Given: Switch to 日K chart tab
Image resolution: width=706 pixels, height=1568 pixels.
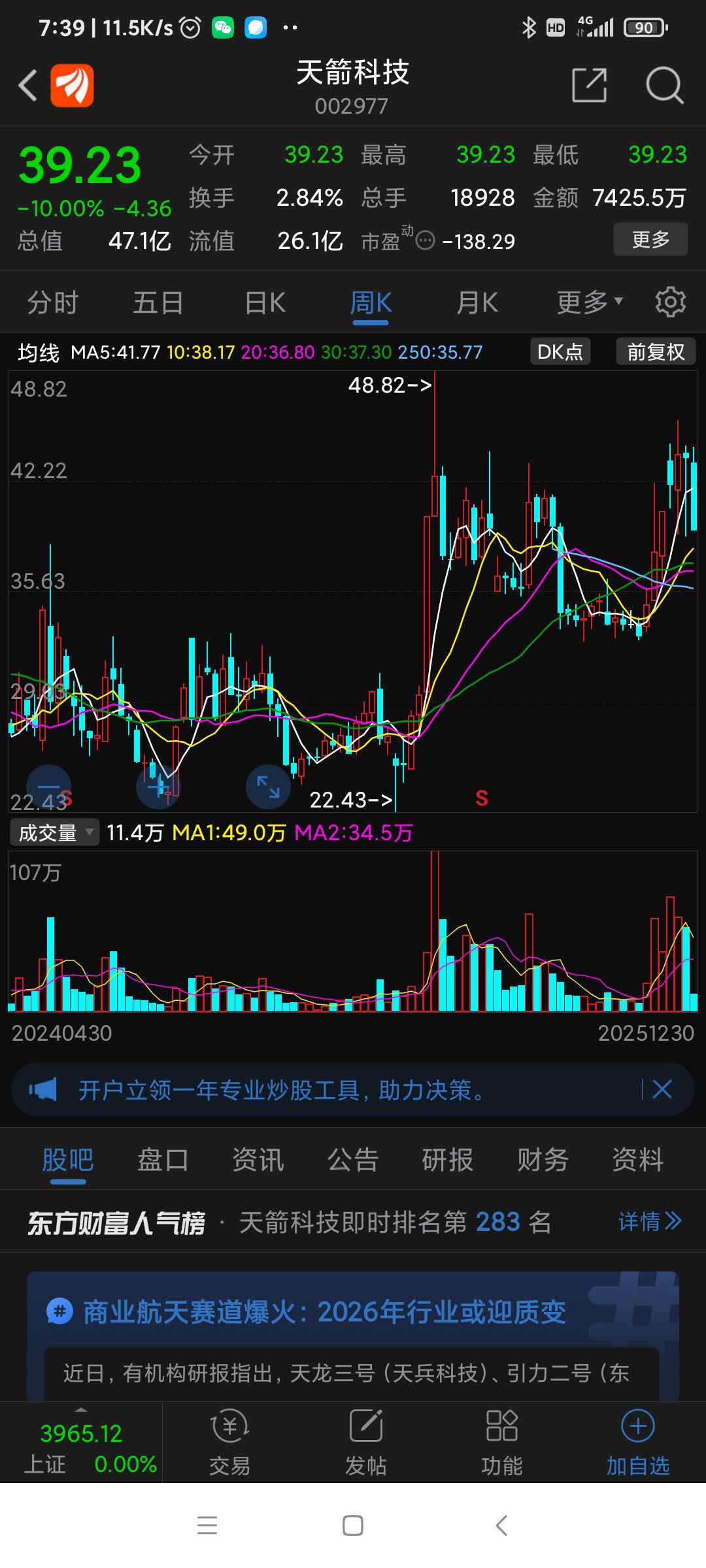Looking at the screenshot, I should click(265, 302).
